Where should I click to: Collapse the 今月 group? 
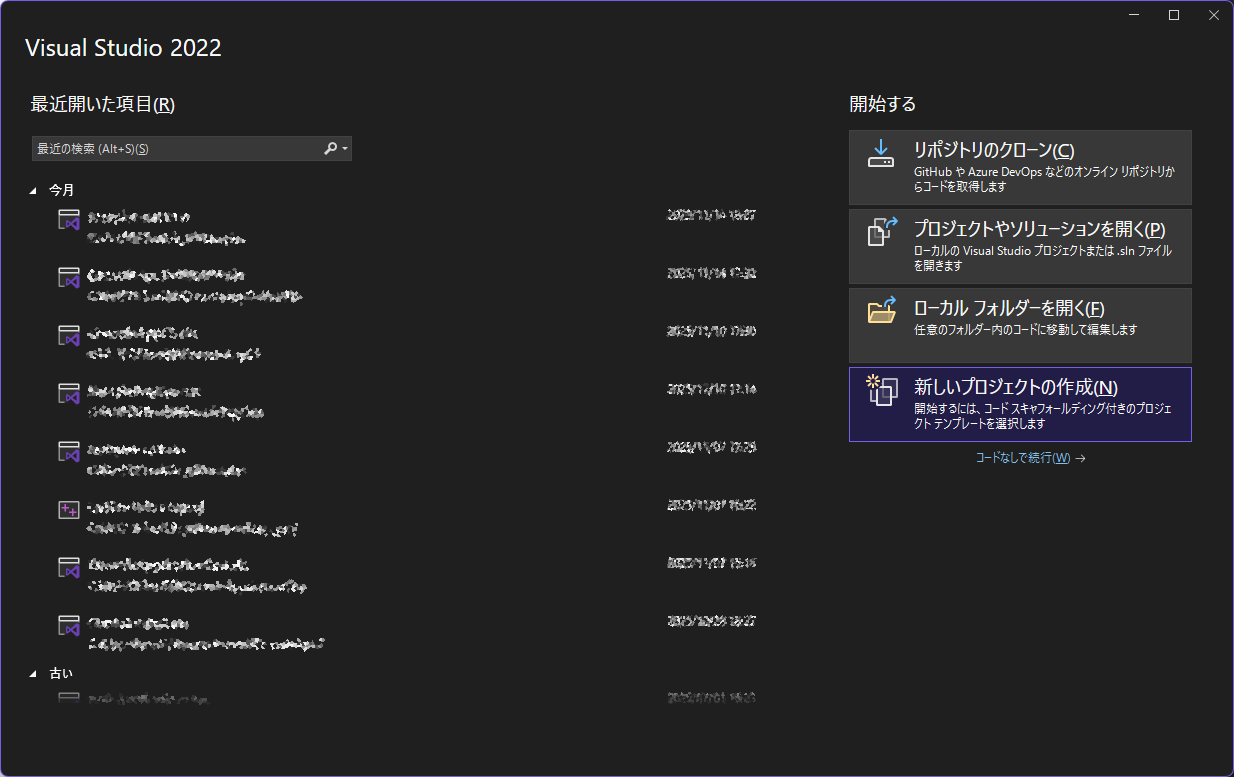(34, 190)
